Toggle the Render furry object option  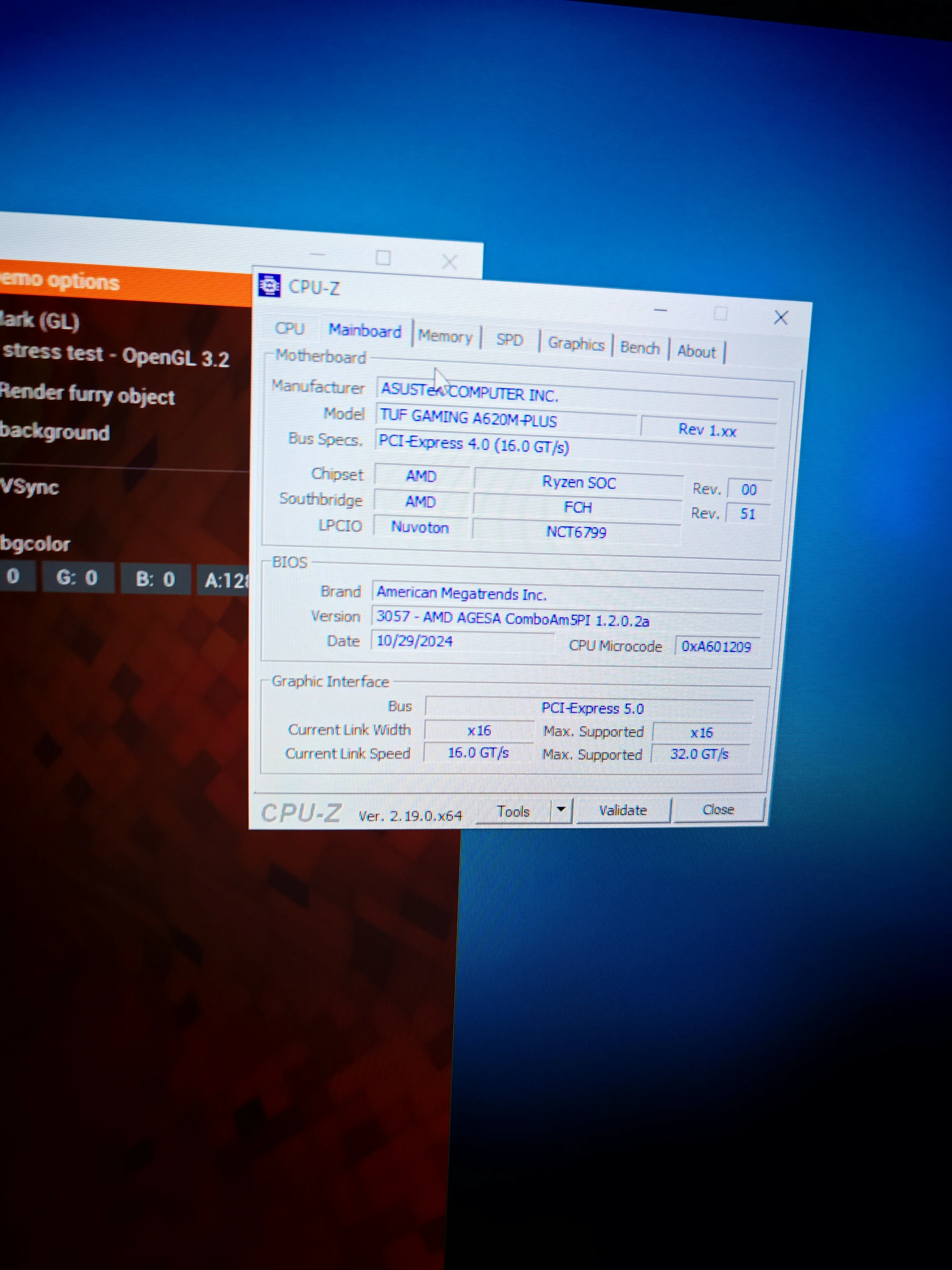(x=87, y=395)
